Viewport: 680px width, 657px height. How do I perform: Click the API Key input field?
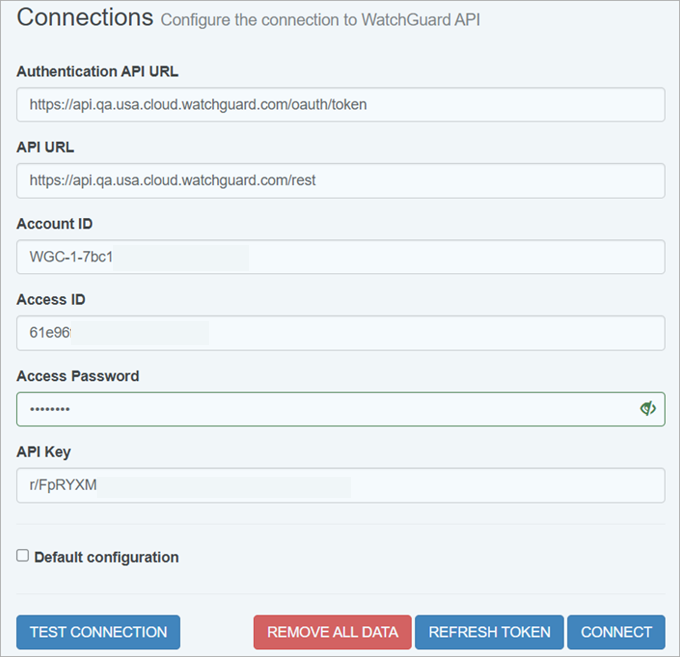point(340,486)
